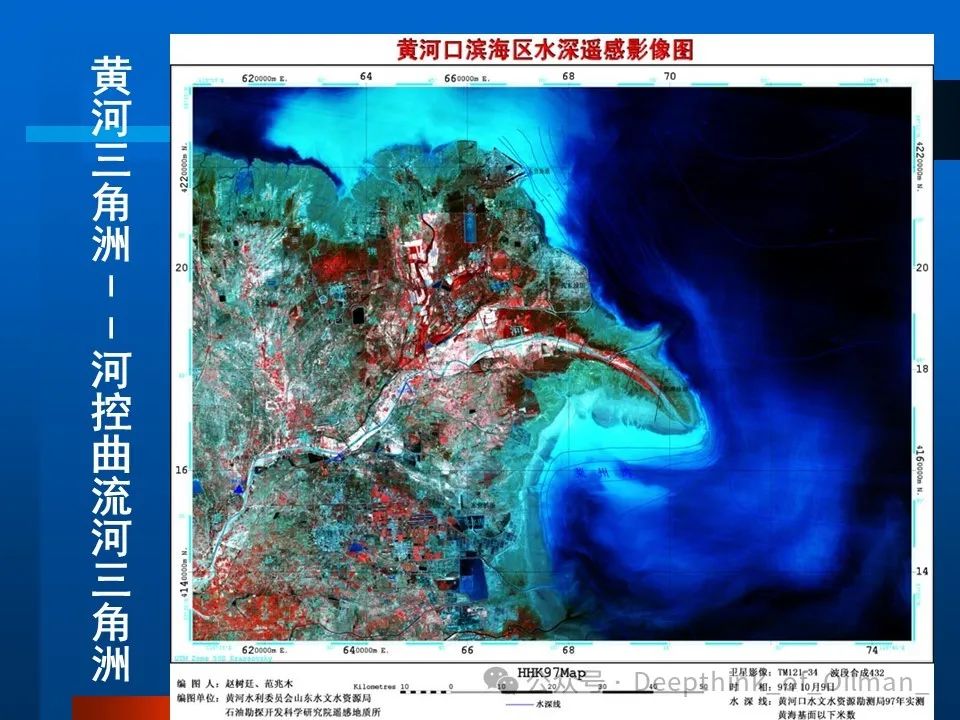Click the axis label 14 beside the map
The height and width of the screenshot is (720, 960).
click(922, 571)
